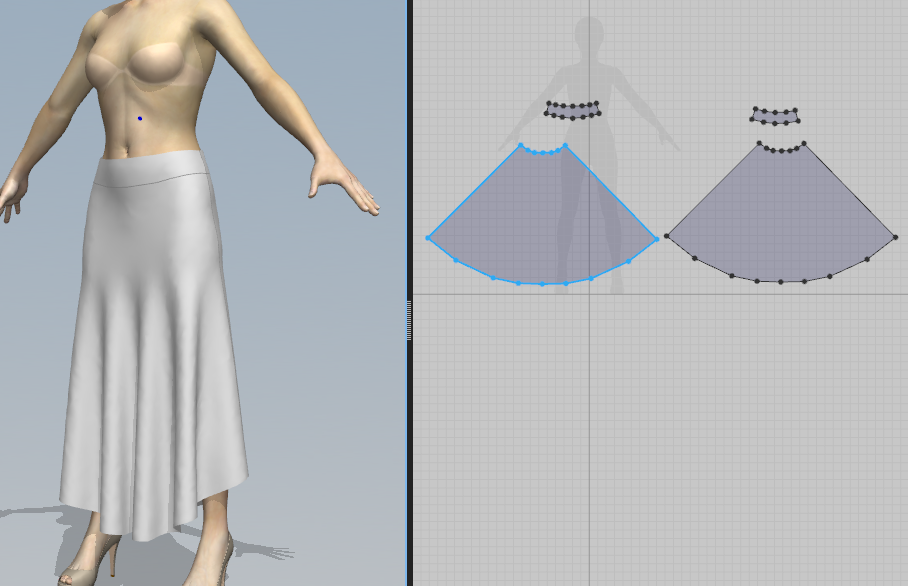908x586 pixels.
Task: Click the right hem corner point of the unselected skirt
Action: click(x=895, y=237)
